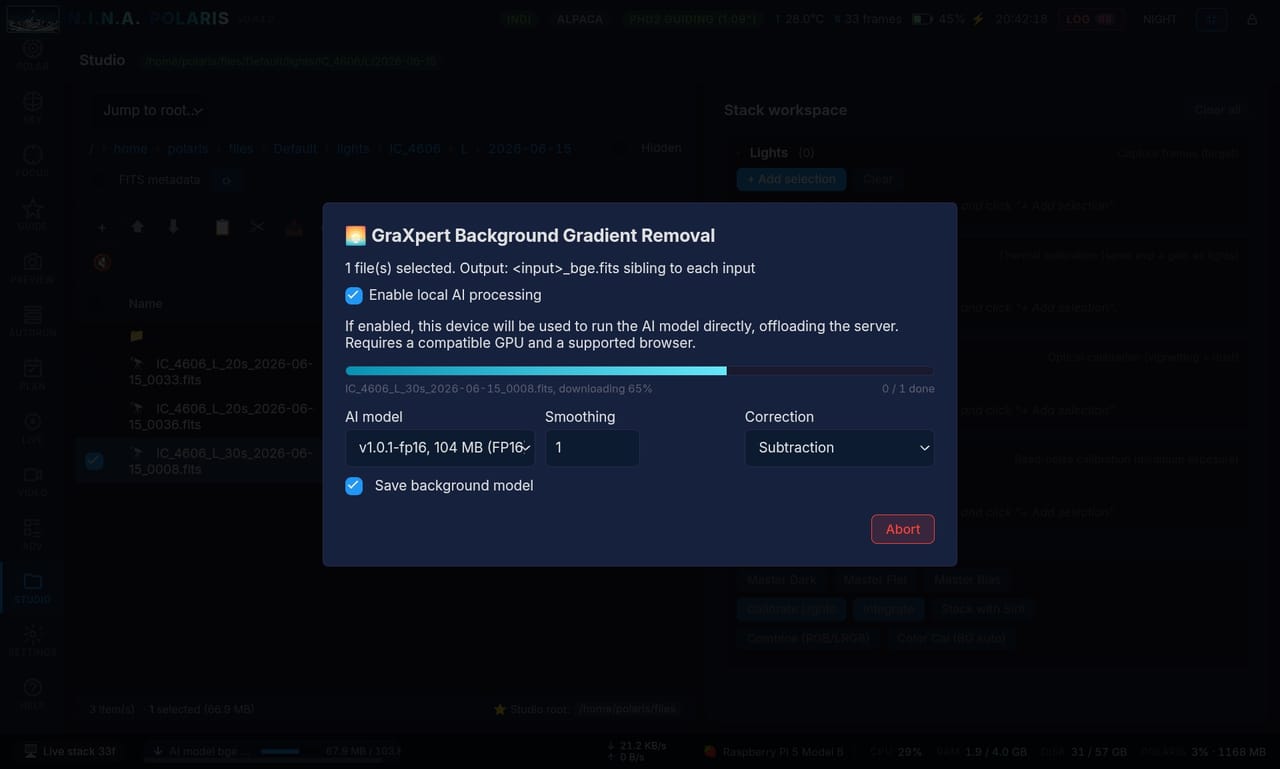
Task: Click the Master Dark button
Action: pyautogui.click(x=782, y=580)
